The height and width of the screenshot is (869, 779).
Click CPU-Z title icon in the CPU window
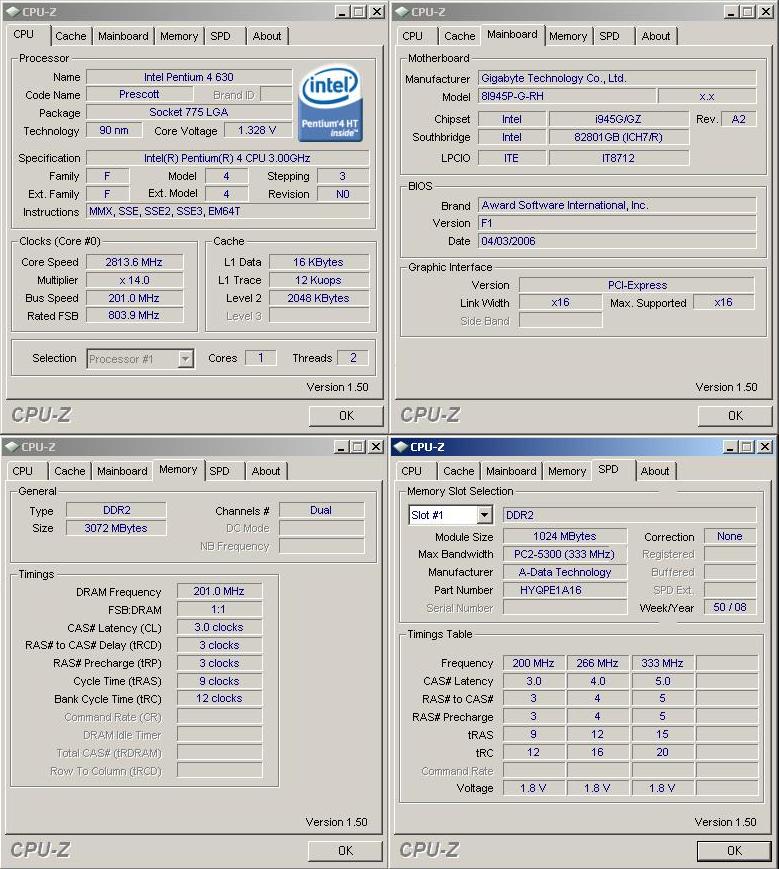click(x=12, y=12)
